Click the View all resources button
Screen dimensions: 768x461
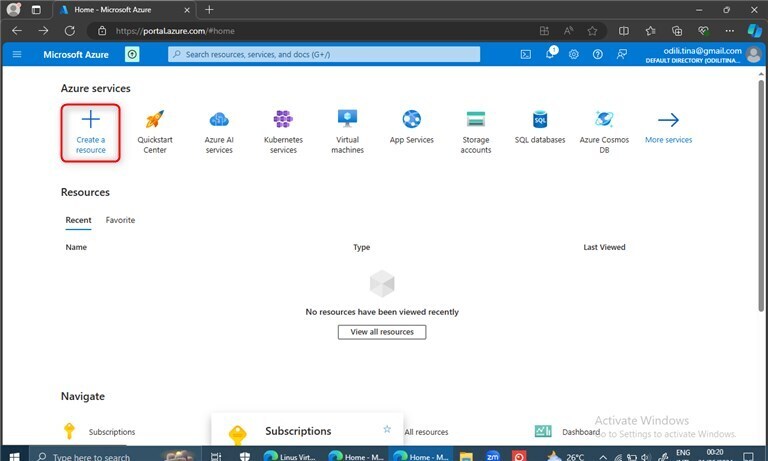(x=382, y=332)
